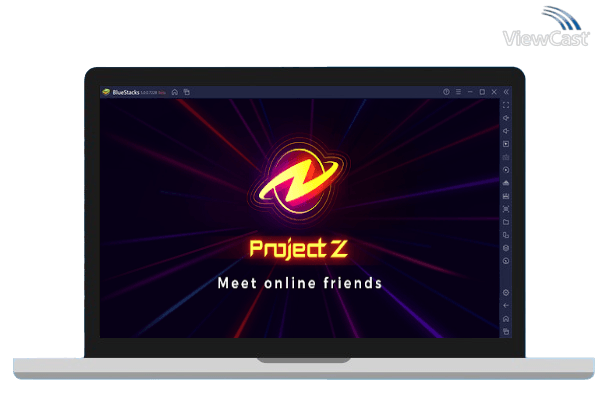Click the play-box icon in the side toolbar
The width and height of the screenshot is (602, 414).
coord(506,144)
